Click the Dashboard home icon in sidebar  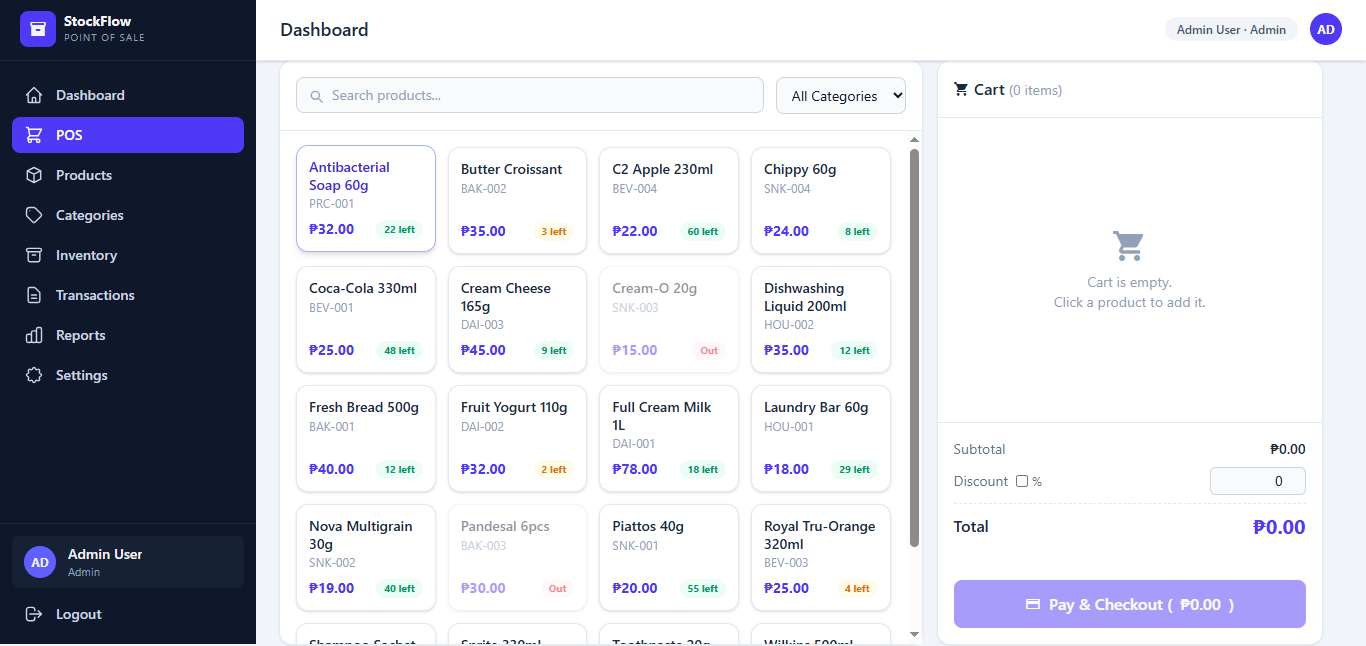[34, 95]
